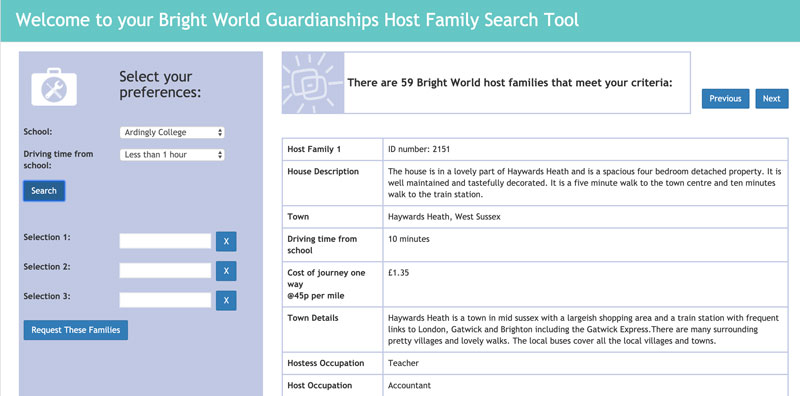The height and width of the screenshot is (396, 800).
Task: Clear Selection 3 with its X button
Action: coord(226,301)
